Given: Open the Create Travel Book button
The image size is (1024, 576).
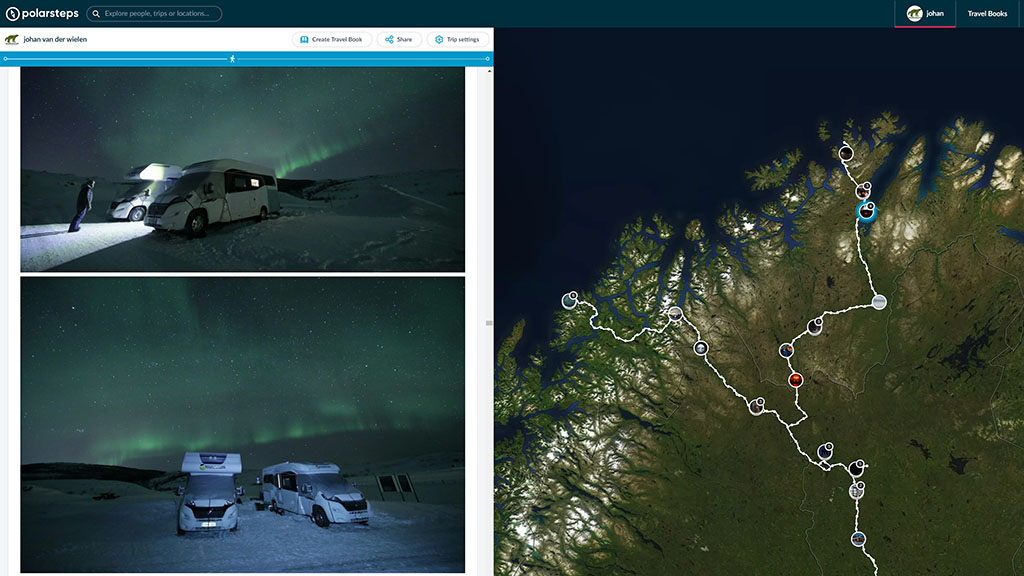Looking at the screenshot, I should point(331,39).
